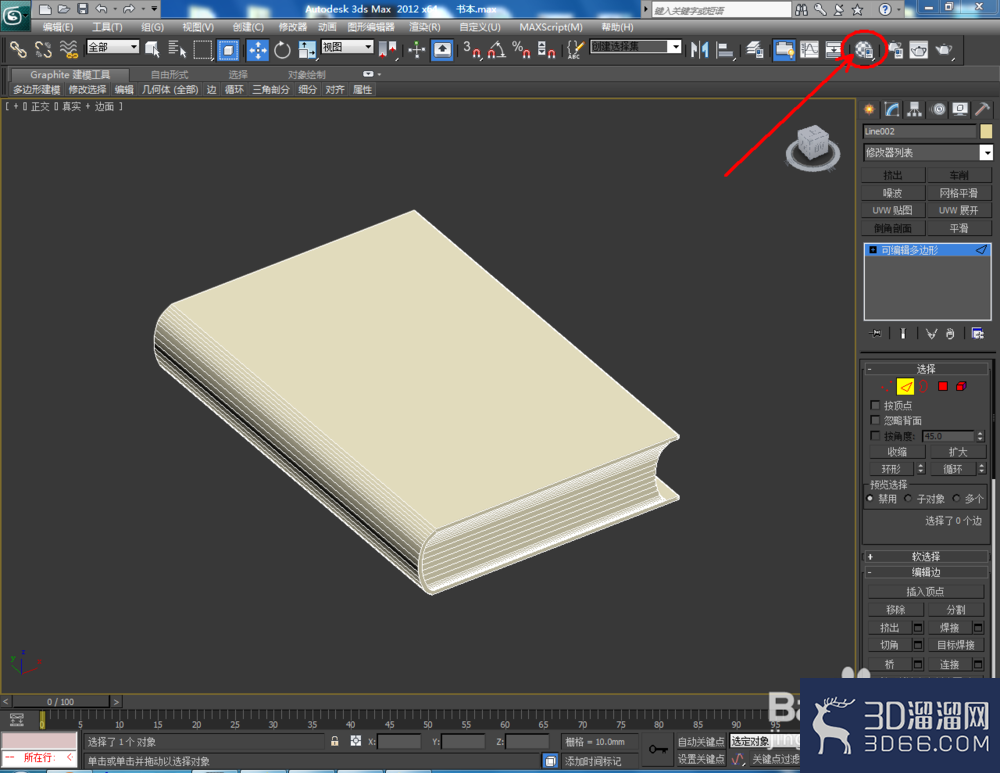Open the 工具(T) menu

tap(107, 27)
